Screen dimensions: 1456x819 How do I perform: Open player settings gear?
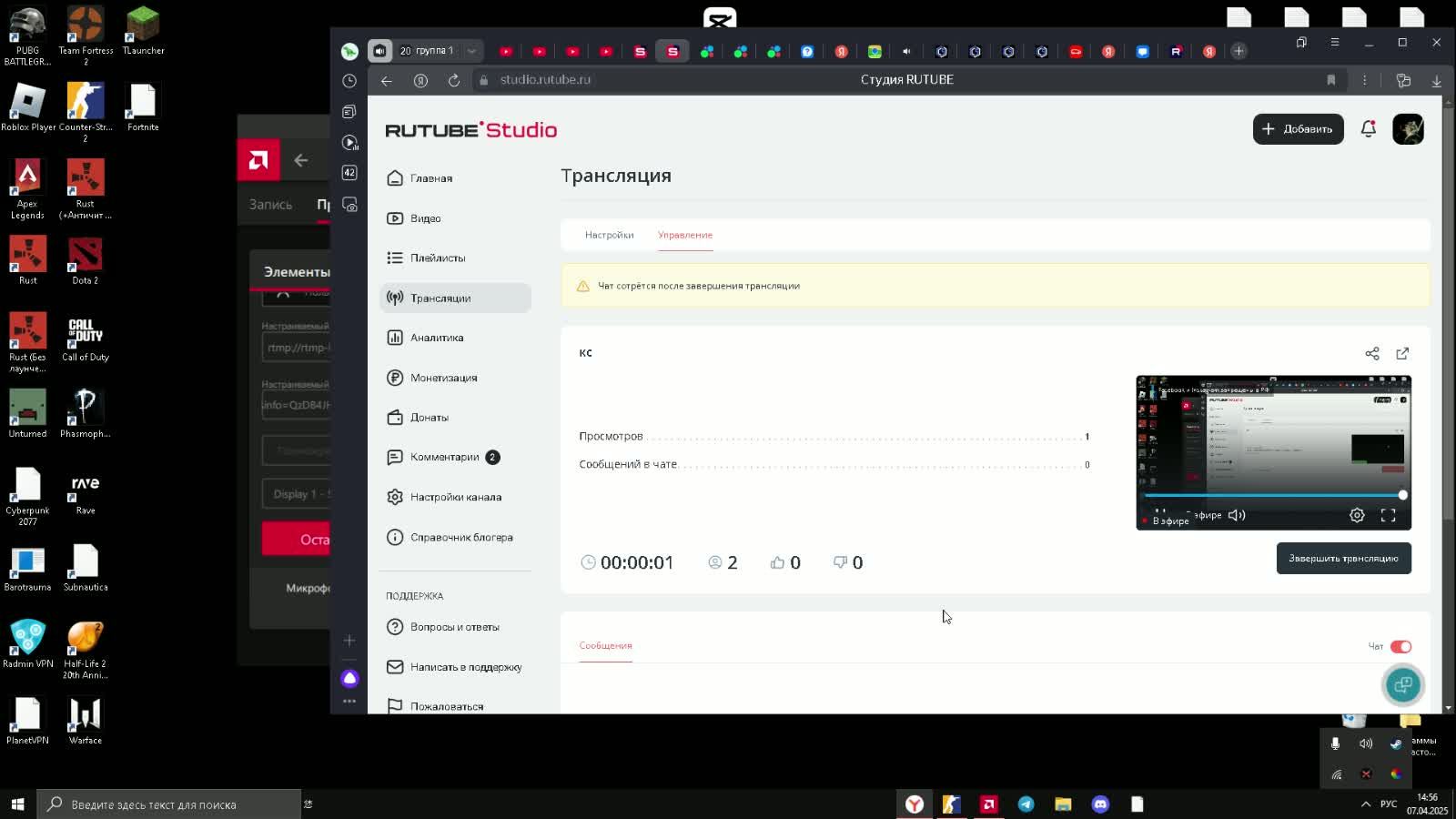pos(1357,515)
